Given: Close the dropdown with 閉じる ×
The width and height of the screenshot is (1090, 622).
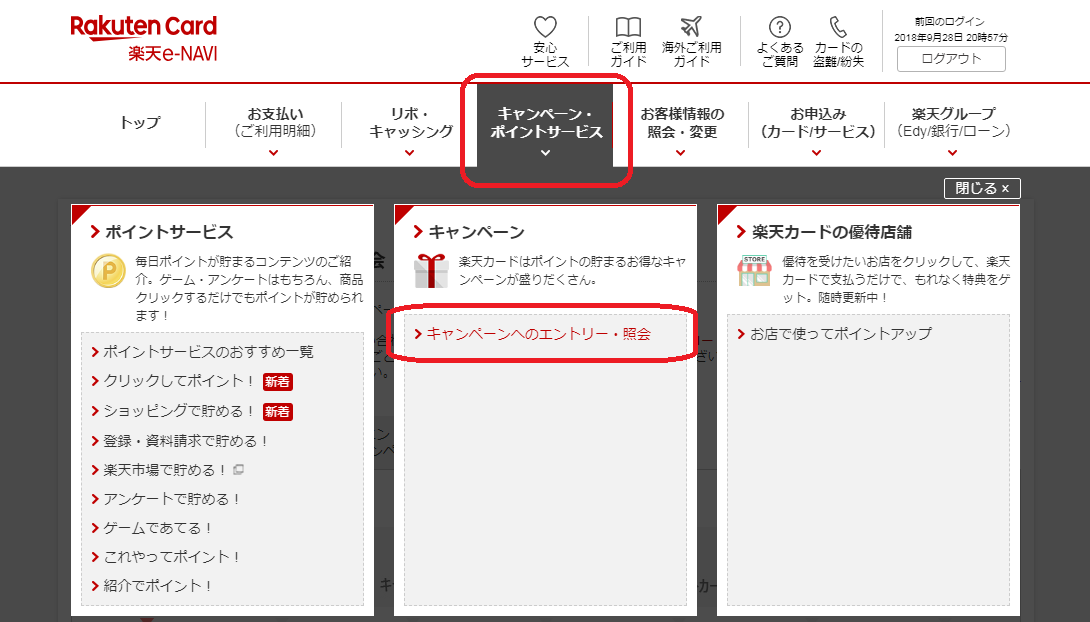Looking at the screenshot, I should tap(982, 188).
